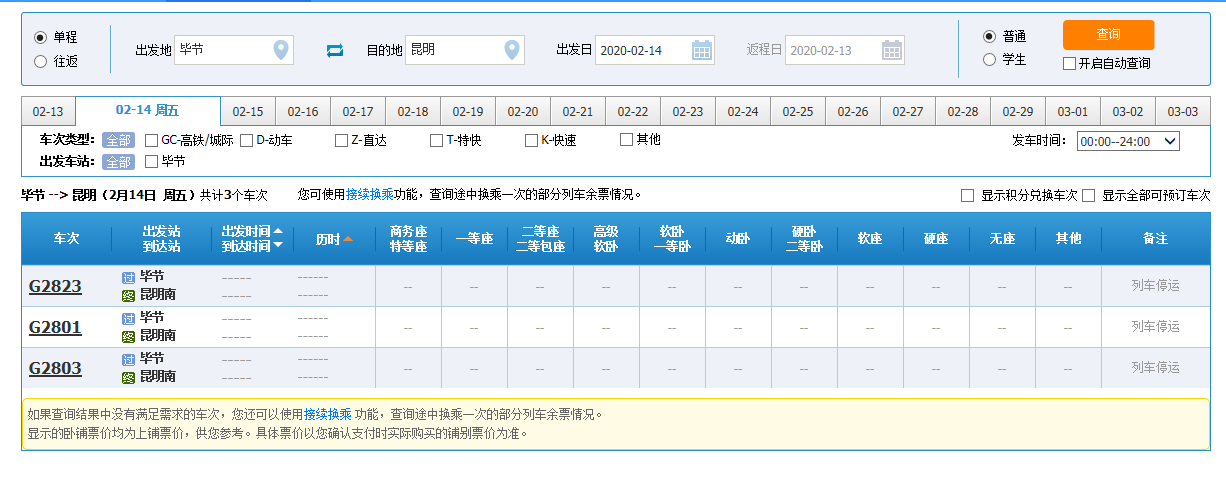Enable 显示全部可预订车次 checkbox
The image size is (1226, 503).
click(1088, 195)
